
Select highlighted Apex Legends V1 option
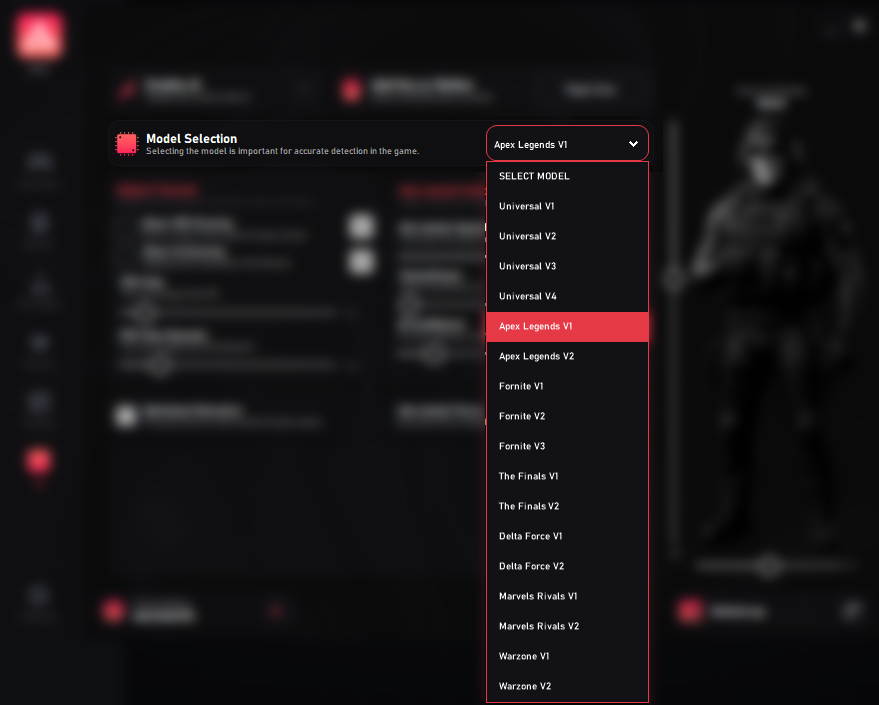point(567,327)
